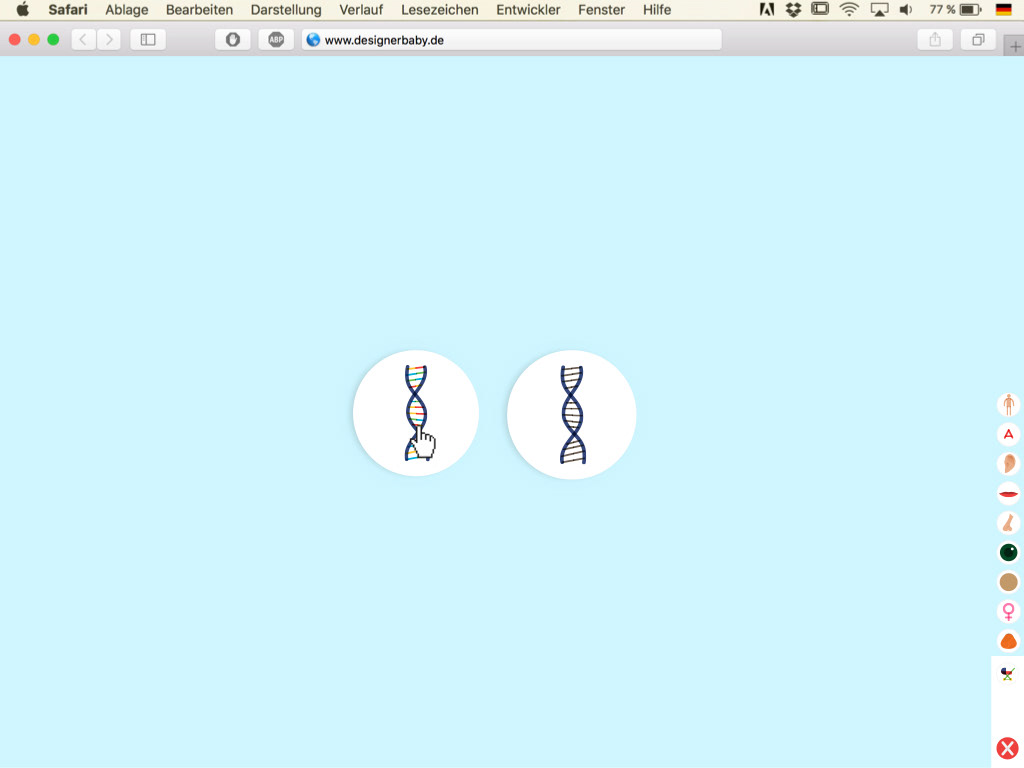Click the yellow minimize window button

34,40
